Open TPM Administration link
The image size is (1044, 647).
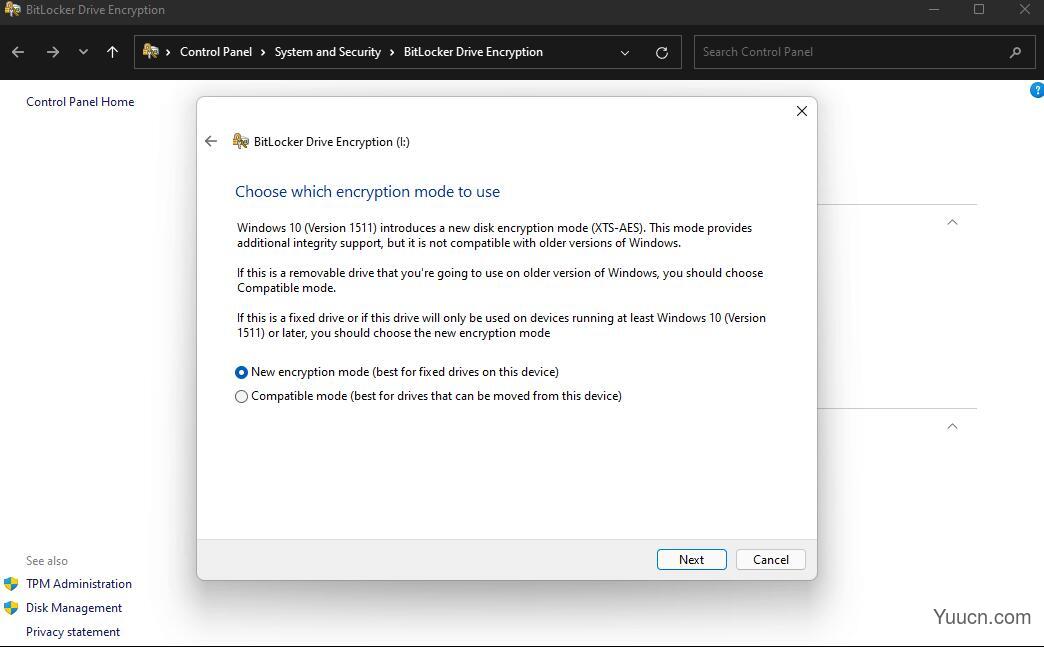coord(79,584)
